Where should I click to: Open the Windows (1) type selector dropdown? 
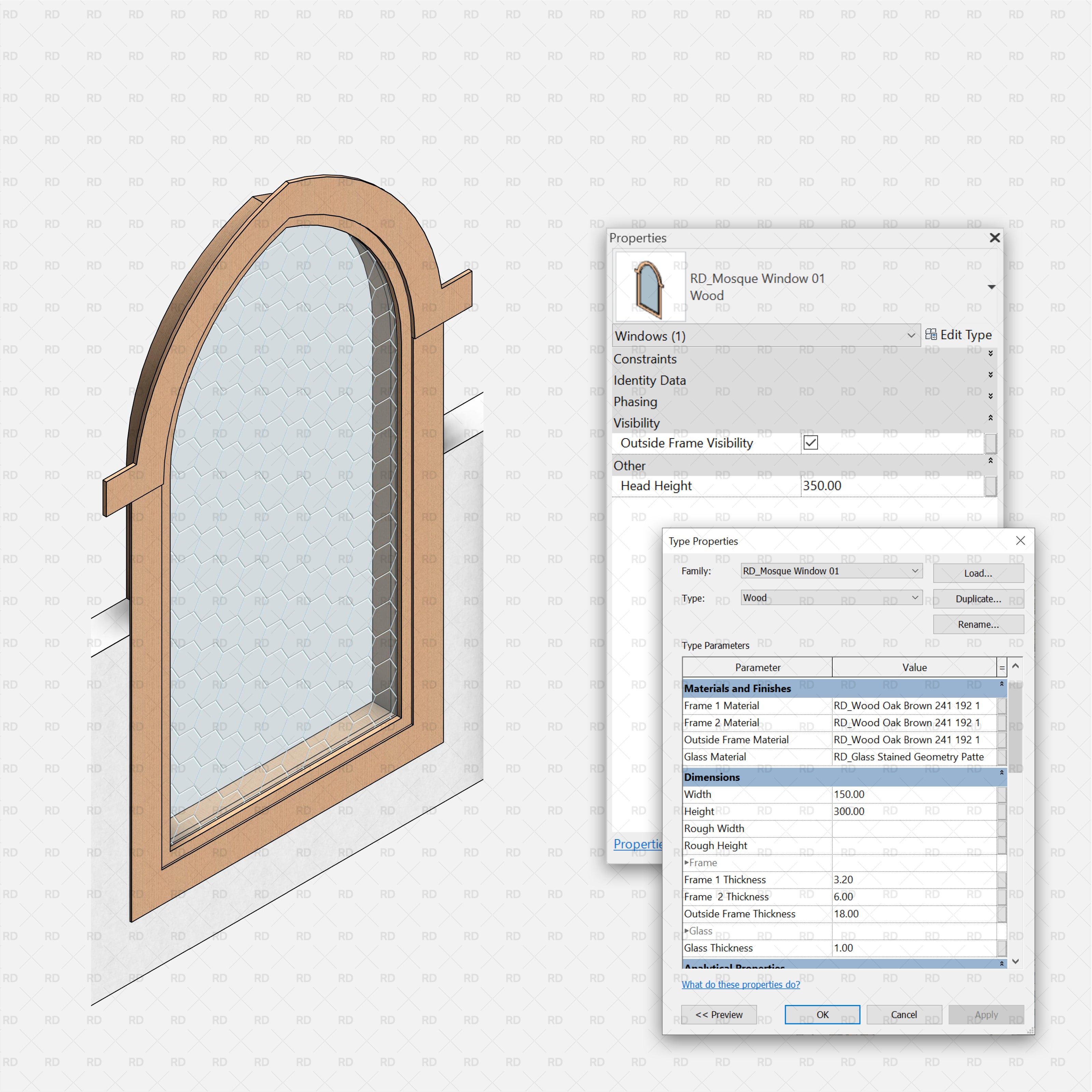(910, 335)
